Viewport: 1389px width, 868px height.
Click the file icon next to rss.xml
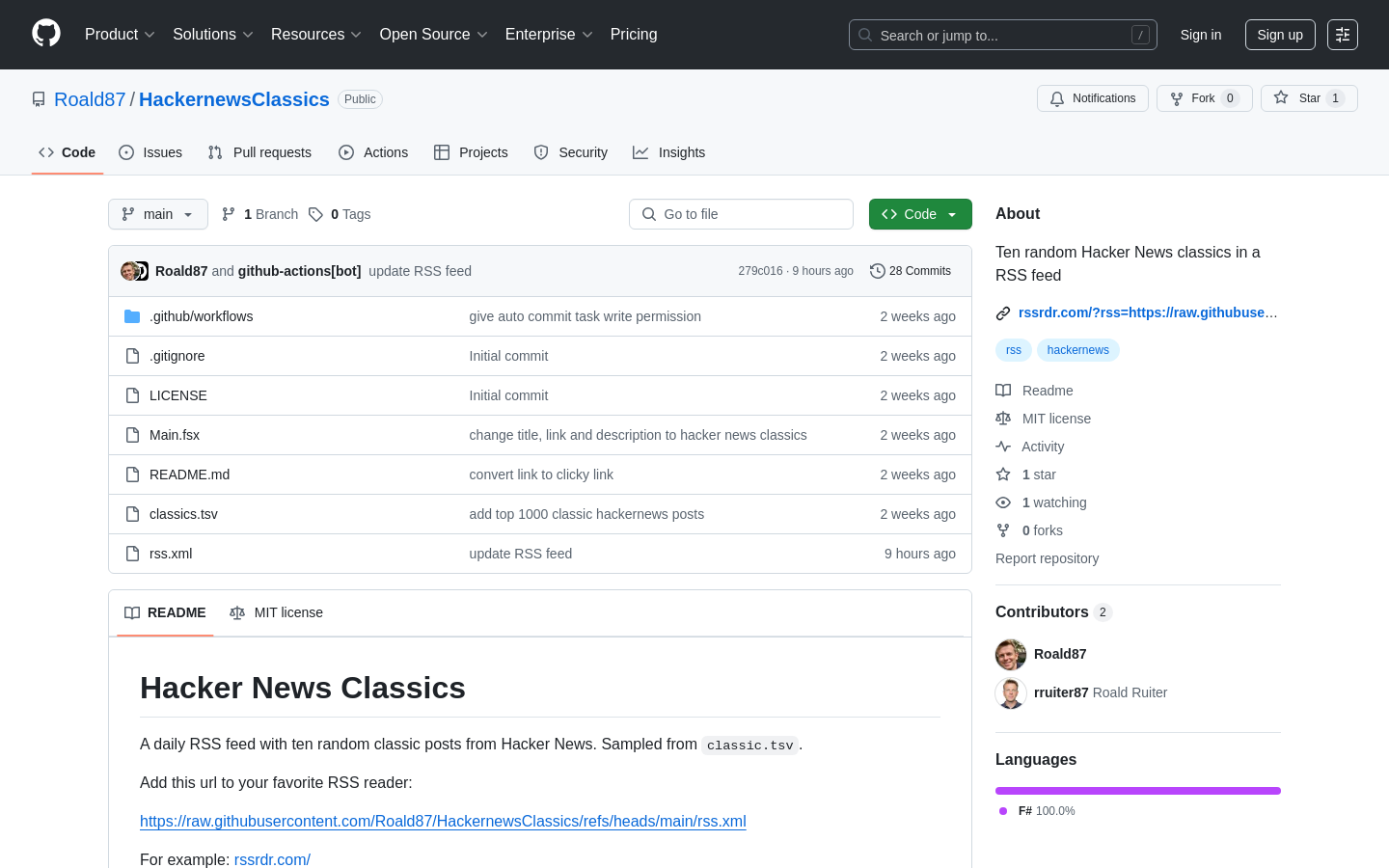pyautogui.click(x=132, y=554)
